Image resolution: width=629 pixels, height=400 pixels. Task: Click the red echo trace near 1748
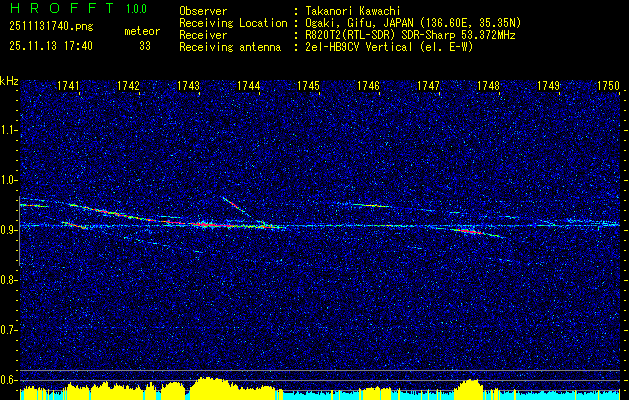472,232
